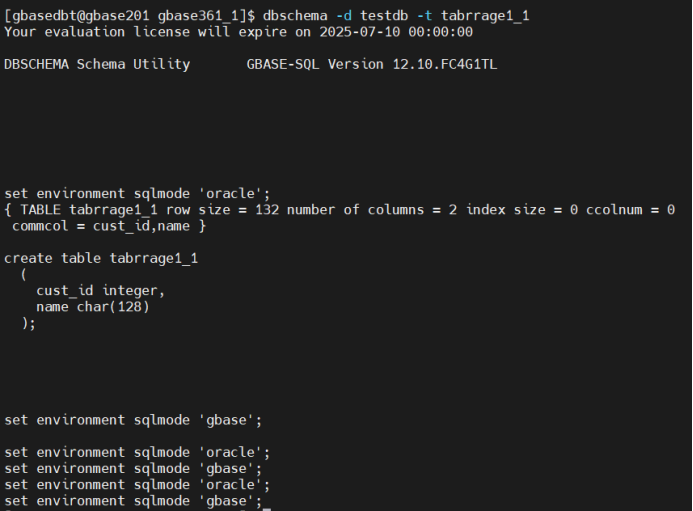Screen dimensions: 693x511
Task: Click the last sqlmode 'gbase' line
Action: click(x=133, y=501)
